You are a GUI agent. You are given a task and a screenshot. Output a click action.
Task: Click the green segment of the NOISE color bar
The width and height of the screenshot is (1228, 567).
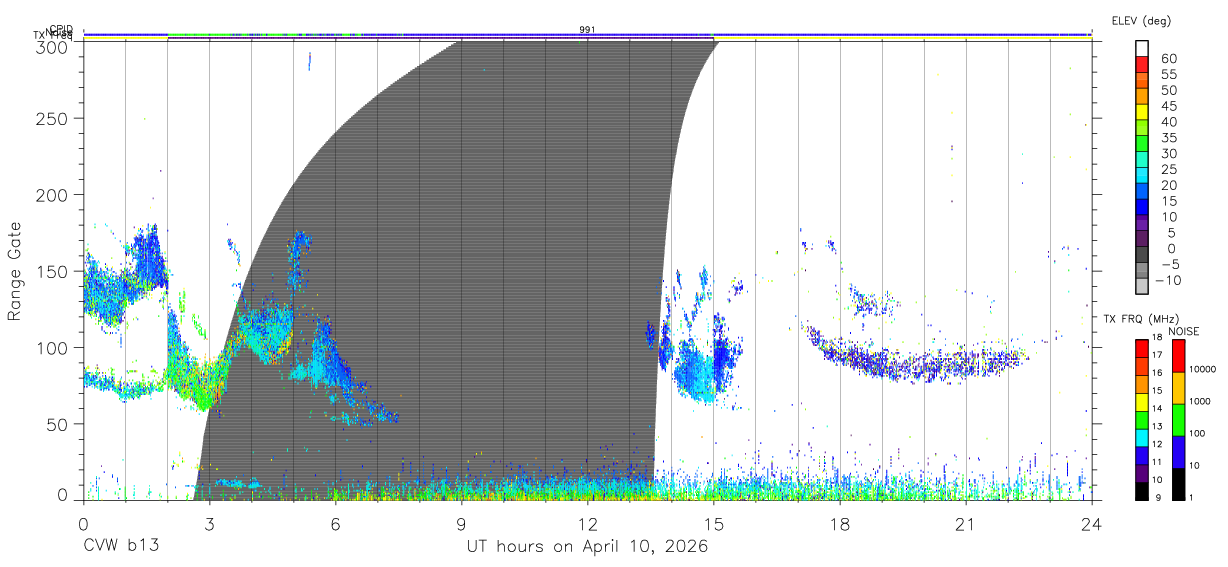click(1177, 420)
